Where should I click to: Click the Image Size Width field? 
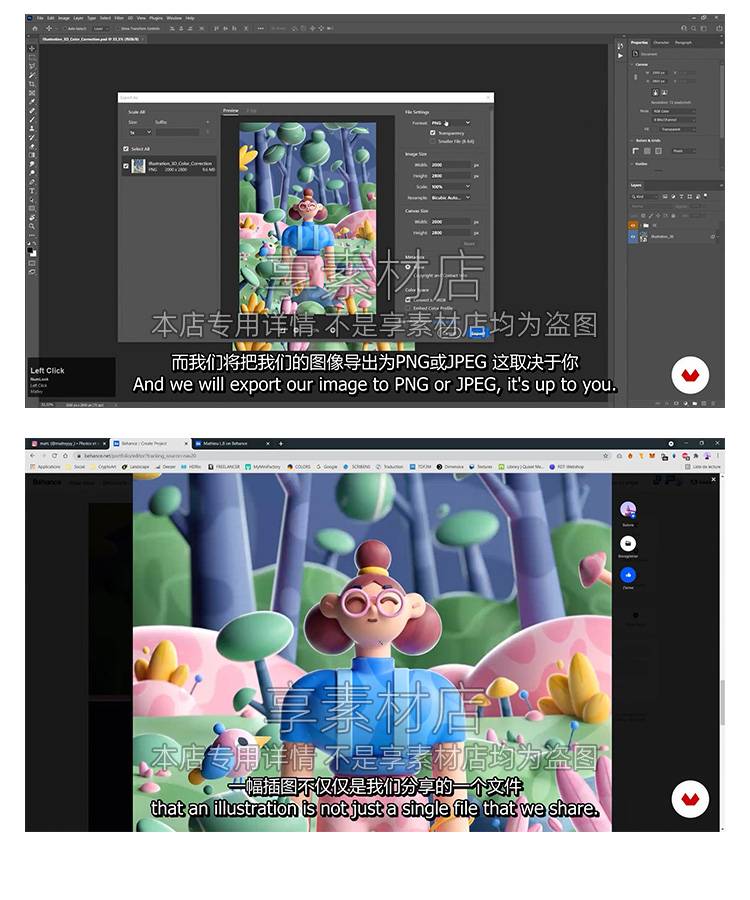tap(450, 165)
